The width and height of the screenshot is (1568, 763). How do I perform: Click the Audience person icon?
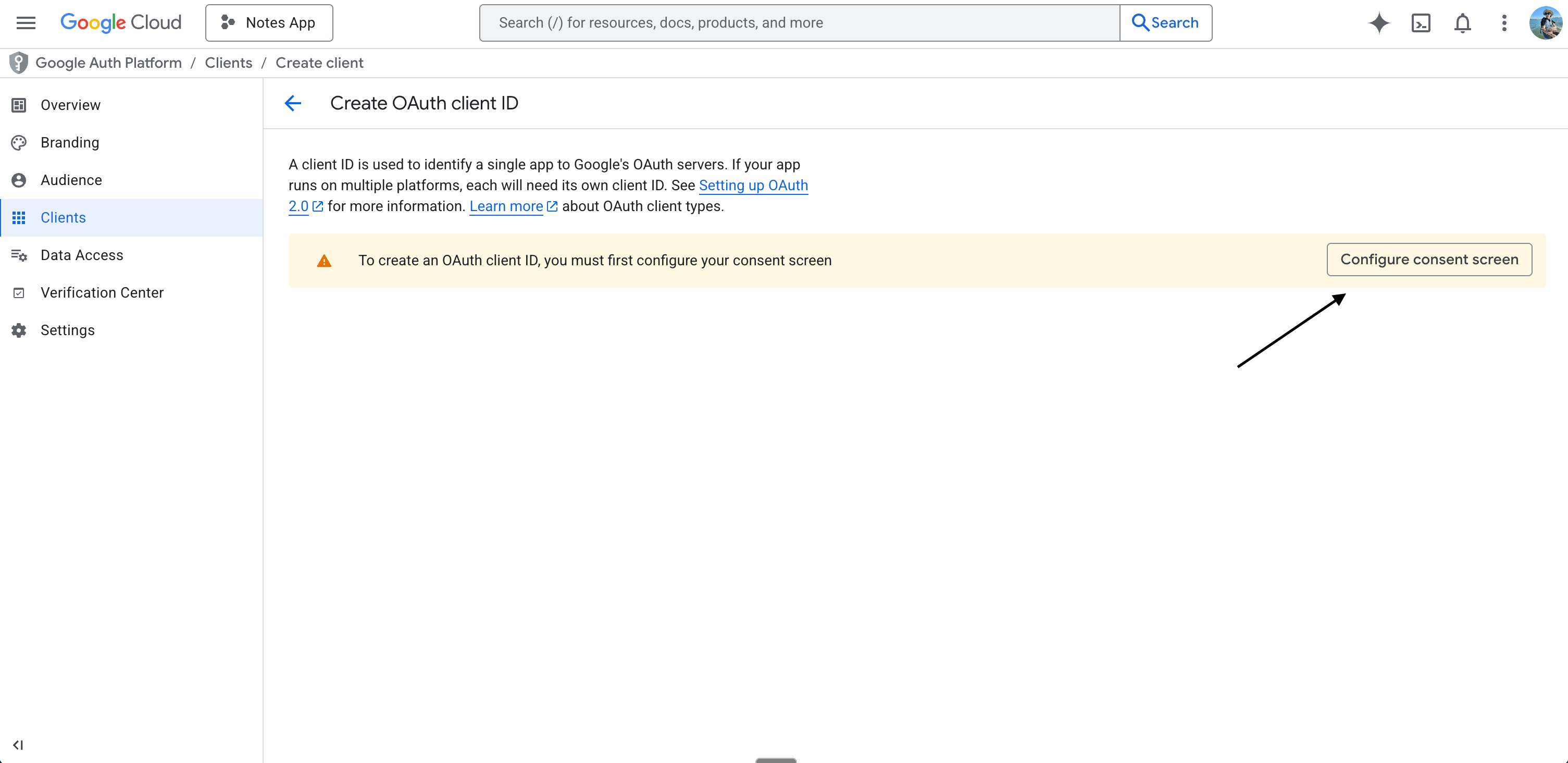(19, 180)
